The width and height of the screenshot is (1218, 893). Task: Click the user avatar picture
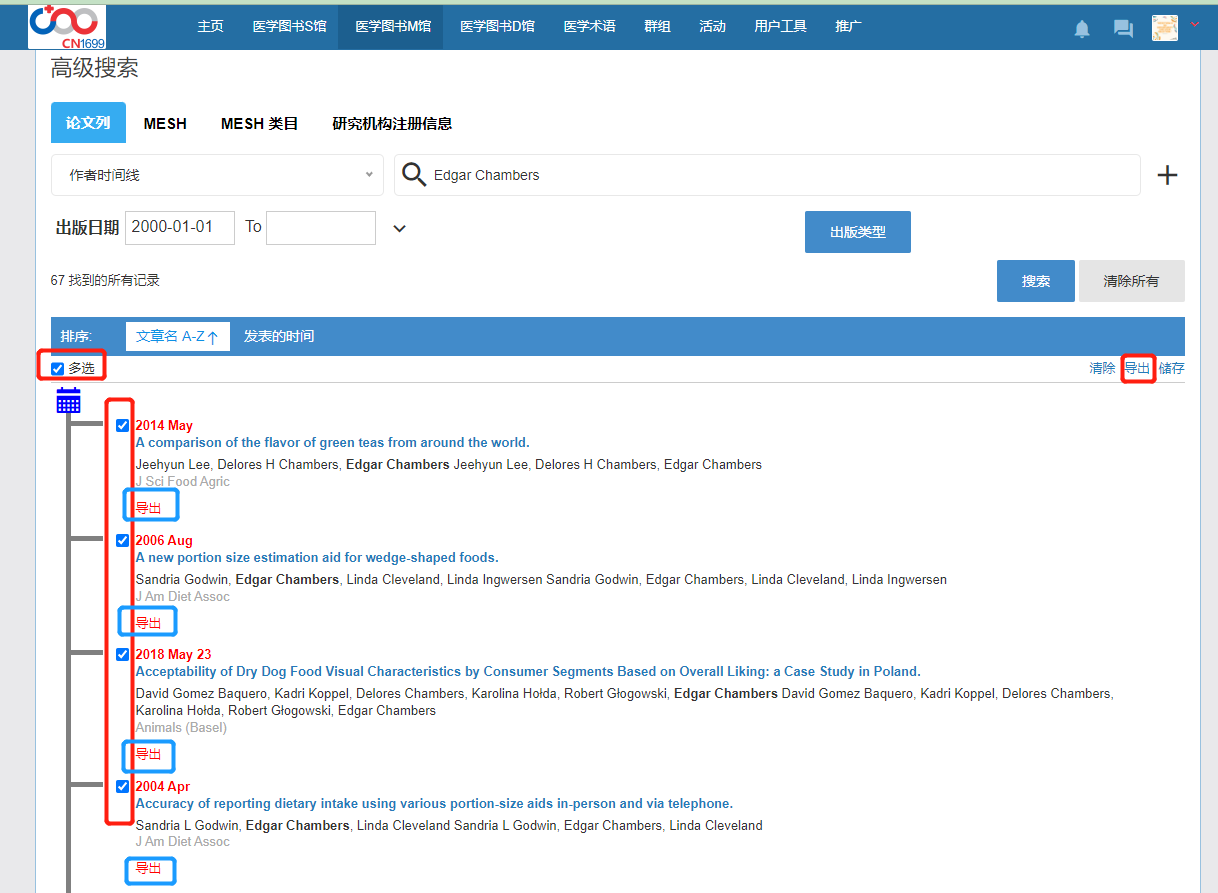point(1164,28)
